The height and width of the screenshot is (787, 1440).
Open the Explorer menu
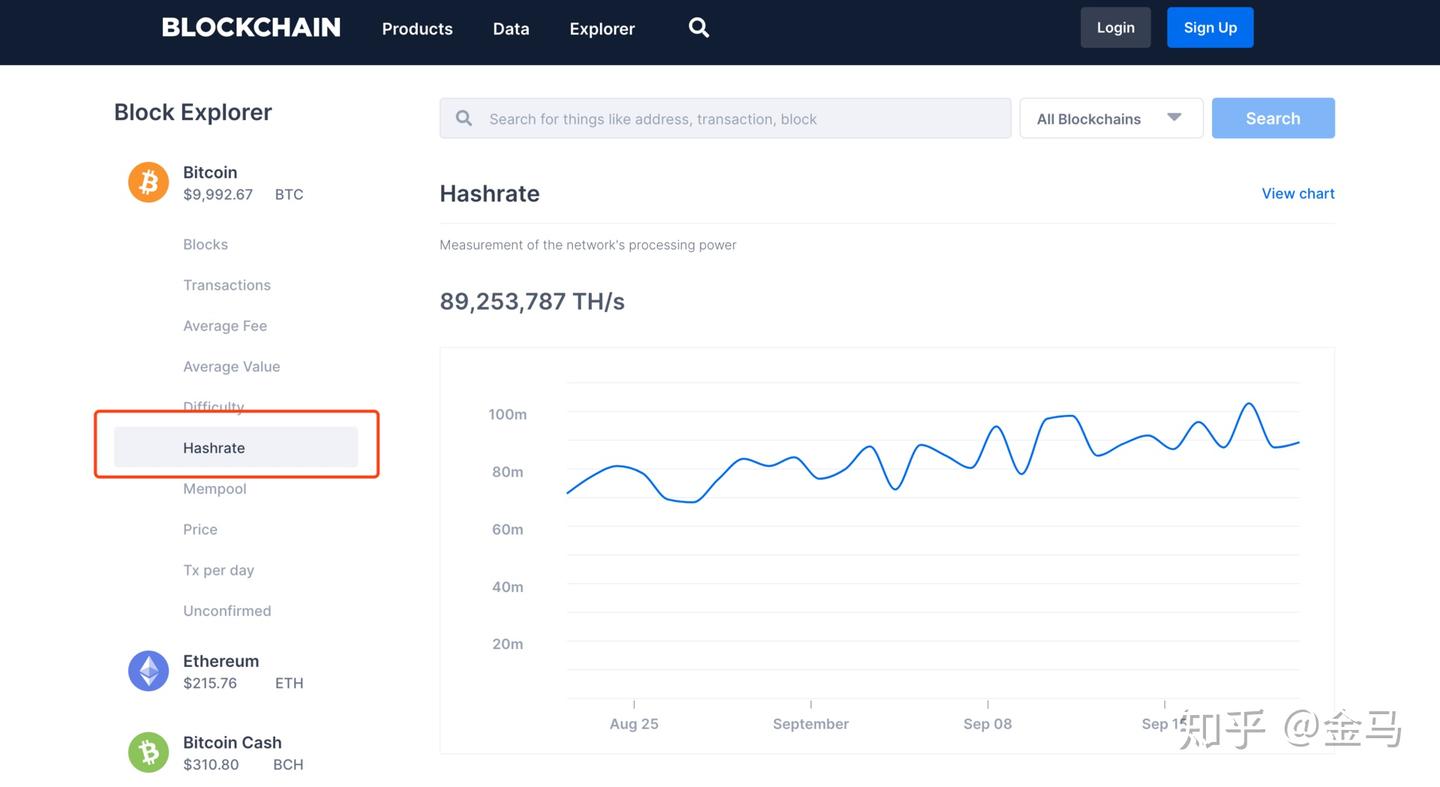click(x=602, y=29)
